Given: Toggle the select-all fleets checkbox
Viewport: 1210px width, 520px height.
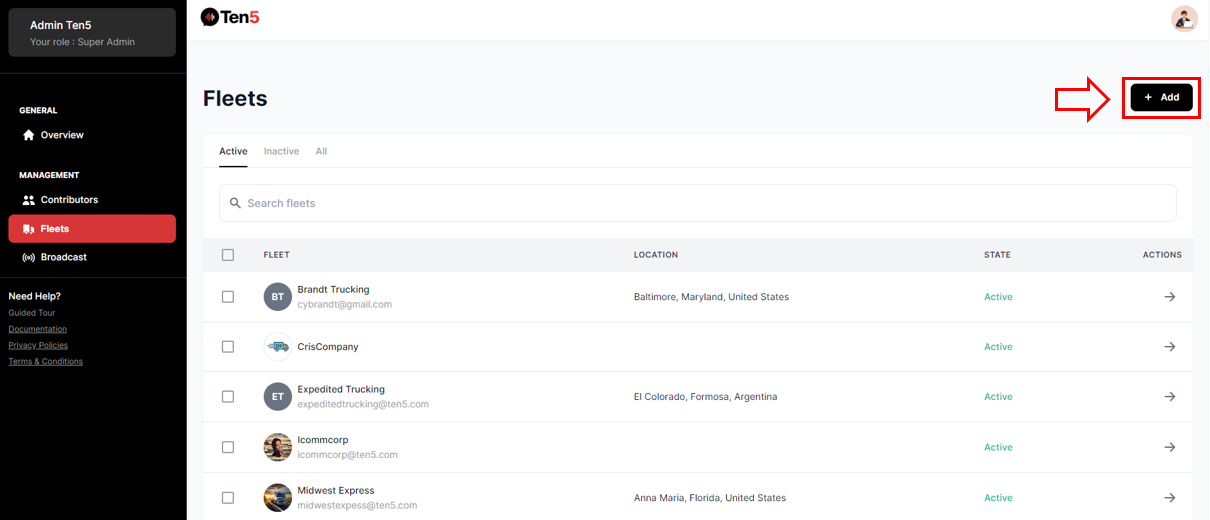Looking at the screenshot, I should pos(228,255).
